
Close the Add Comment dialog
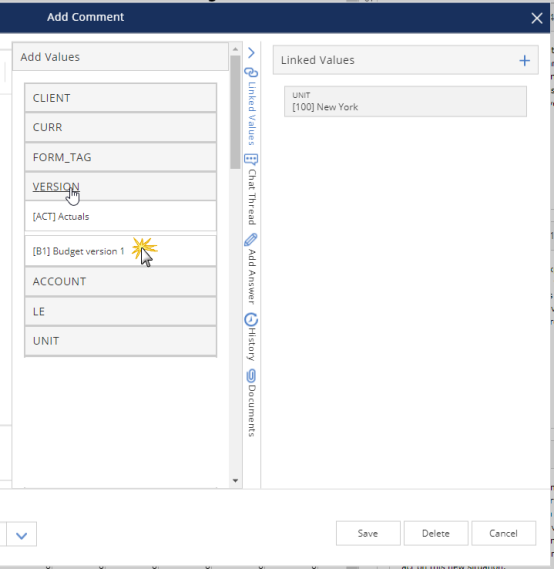537,18
